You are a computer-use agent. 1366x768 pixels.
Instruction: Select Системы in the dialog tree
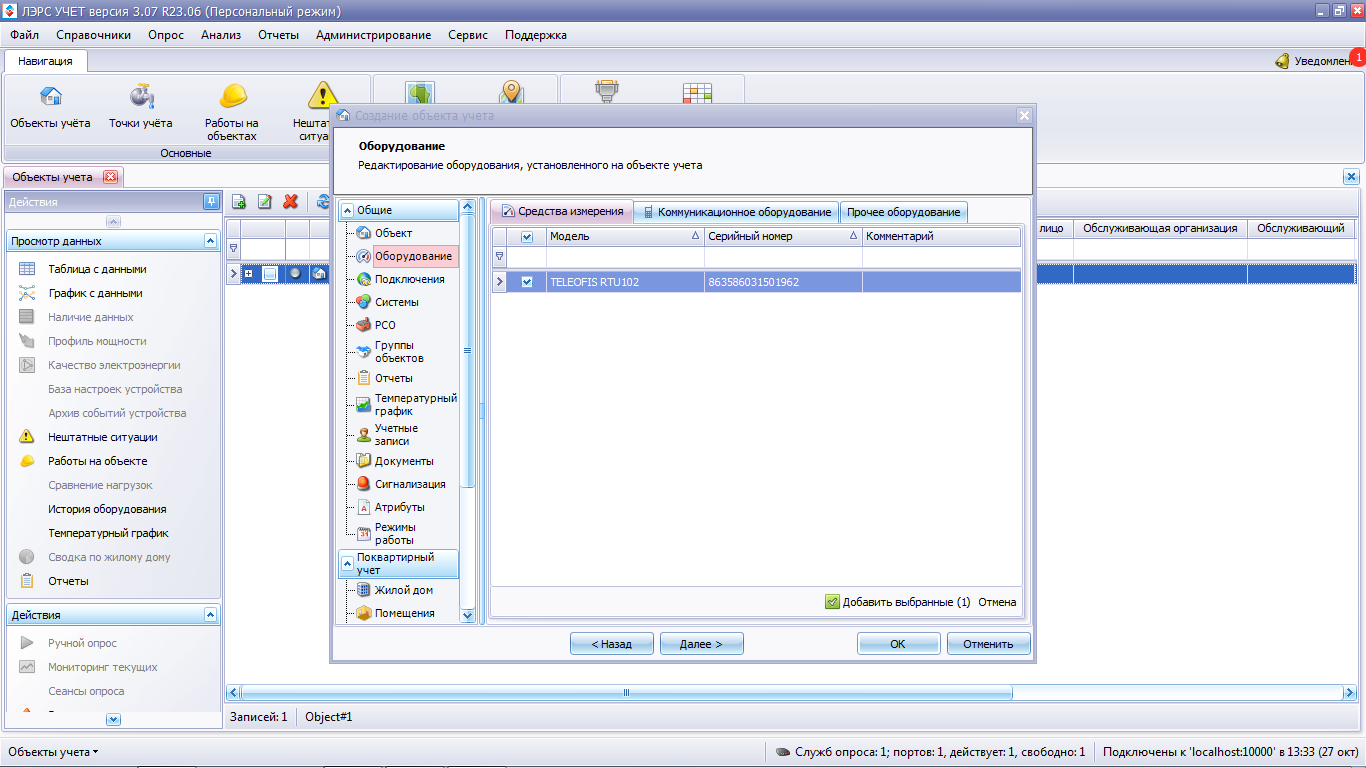396,302
